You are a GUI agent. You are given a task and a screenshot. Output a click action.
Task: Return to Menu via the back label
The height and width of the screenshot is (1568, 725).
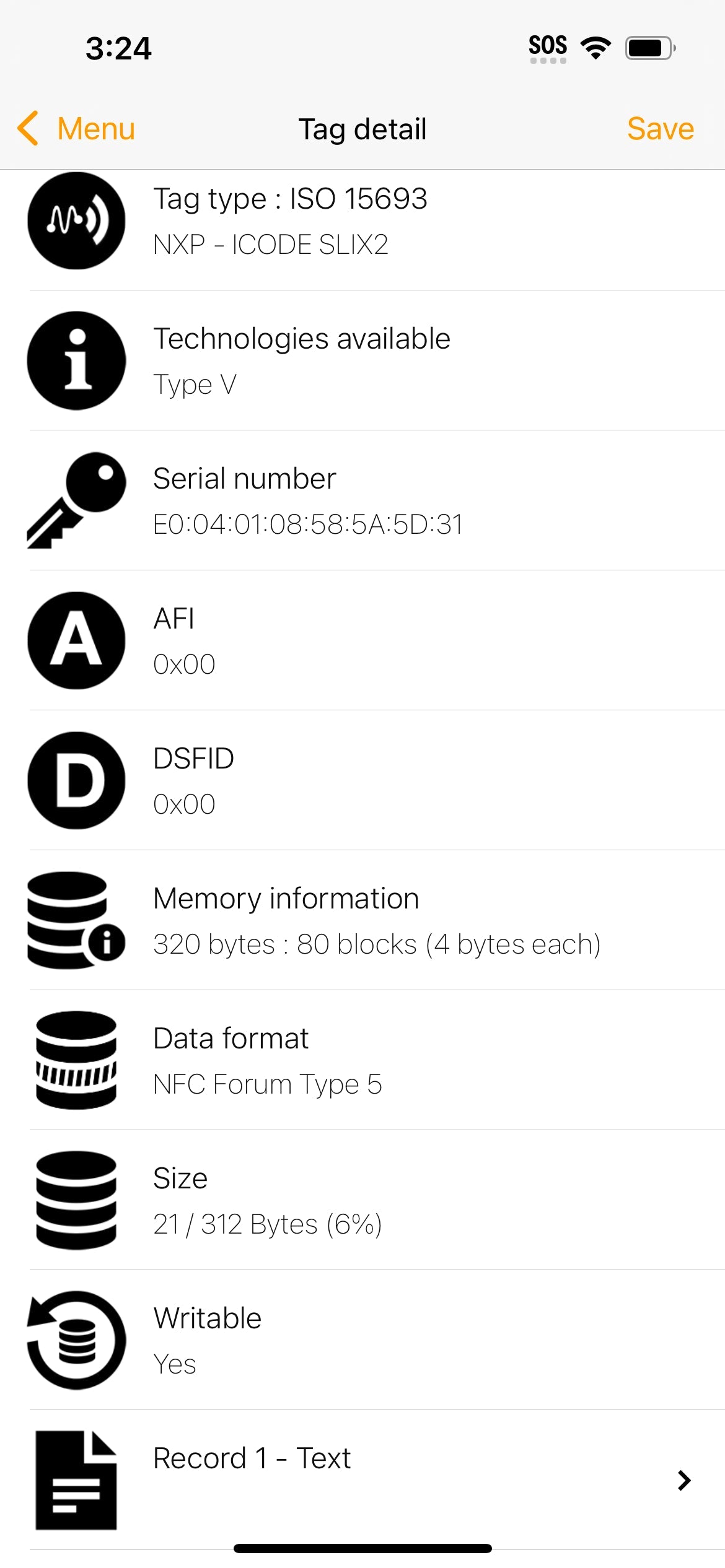pos(96,129)
